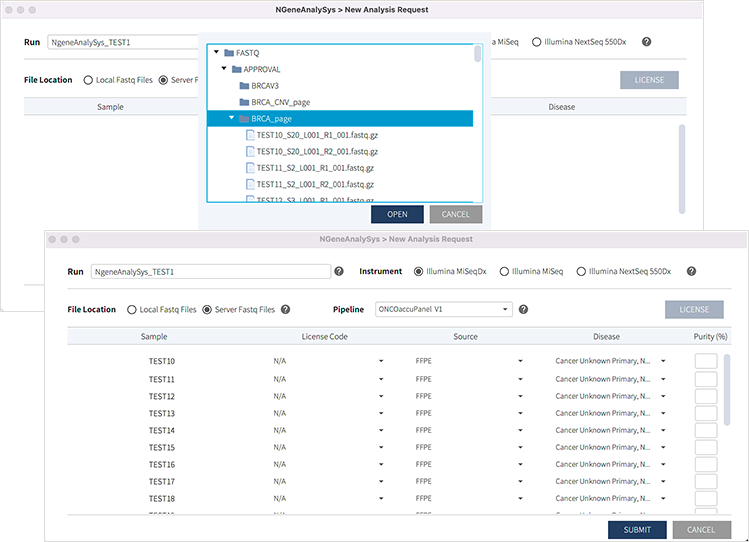The image size is (749, 542).
Task: Click file icon of TEST11_S2_L001_R2_001.fastq.gz
Action: [x=250, y=184]
